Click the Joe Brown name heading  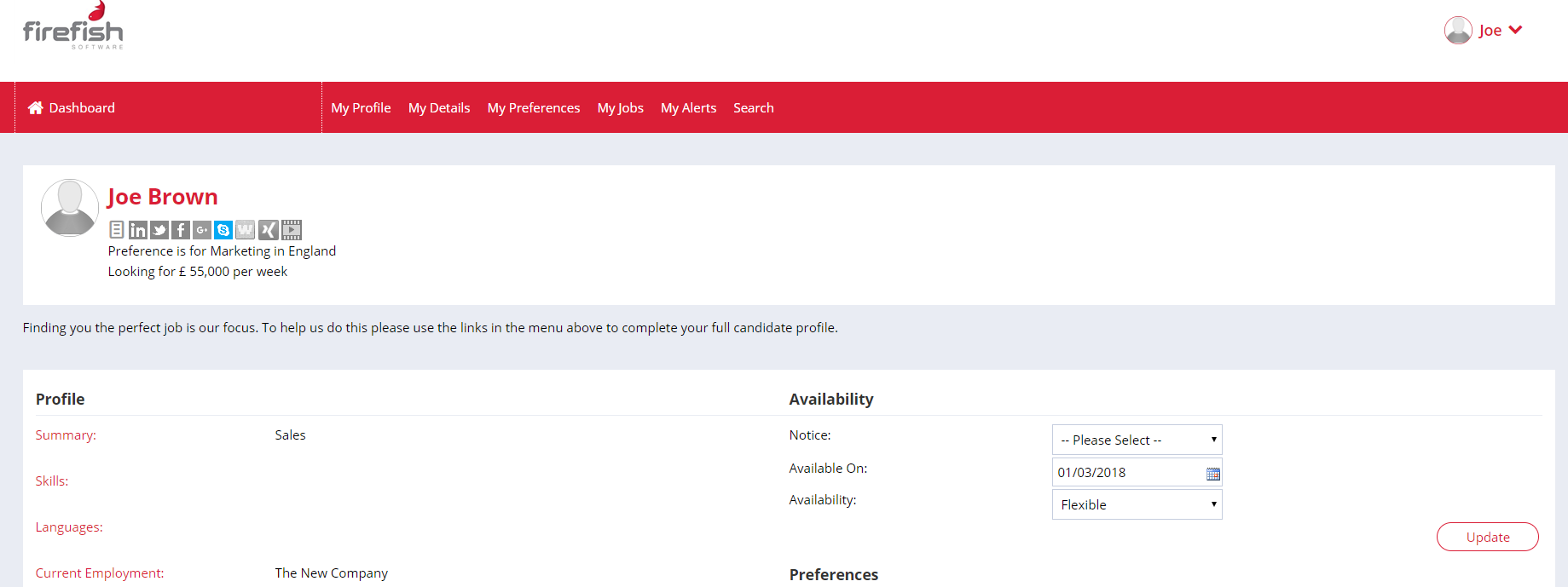click(x=162, y=197)
